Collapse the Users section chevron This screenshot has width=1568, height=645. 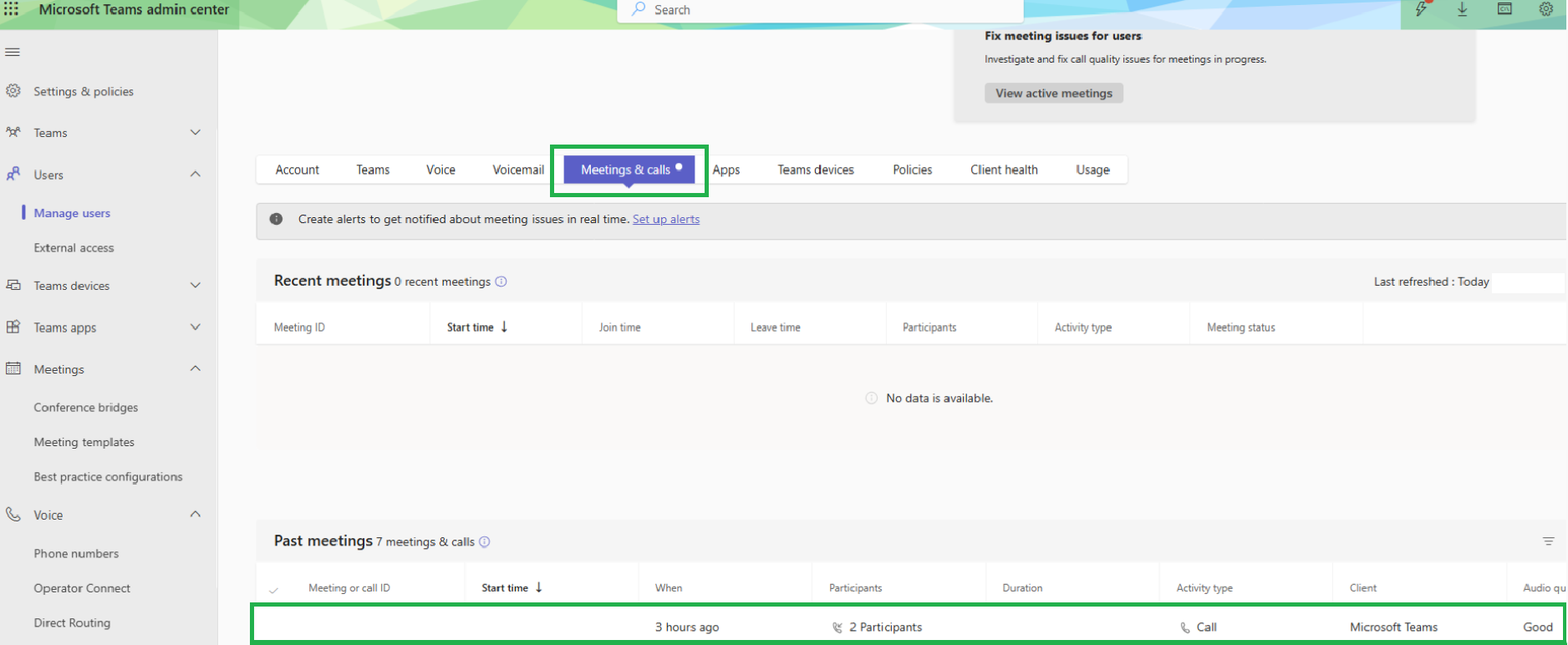196,174
